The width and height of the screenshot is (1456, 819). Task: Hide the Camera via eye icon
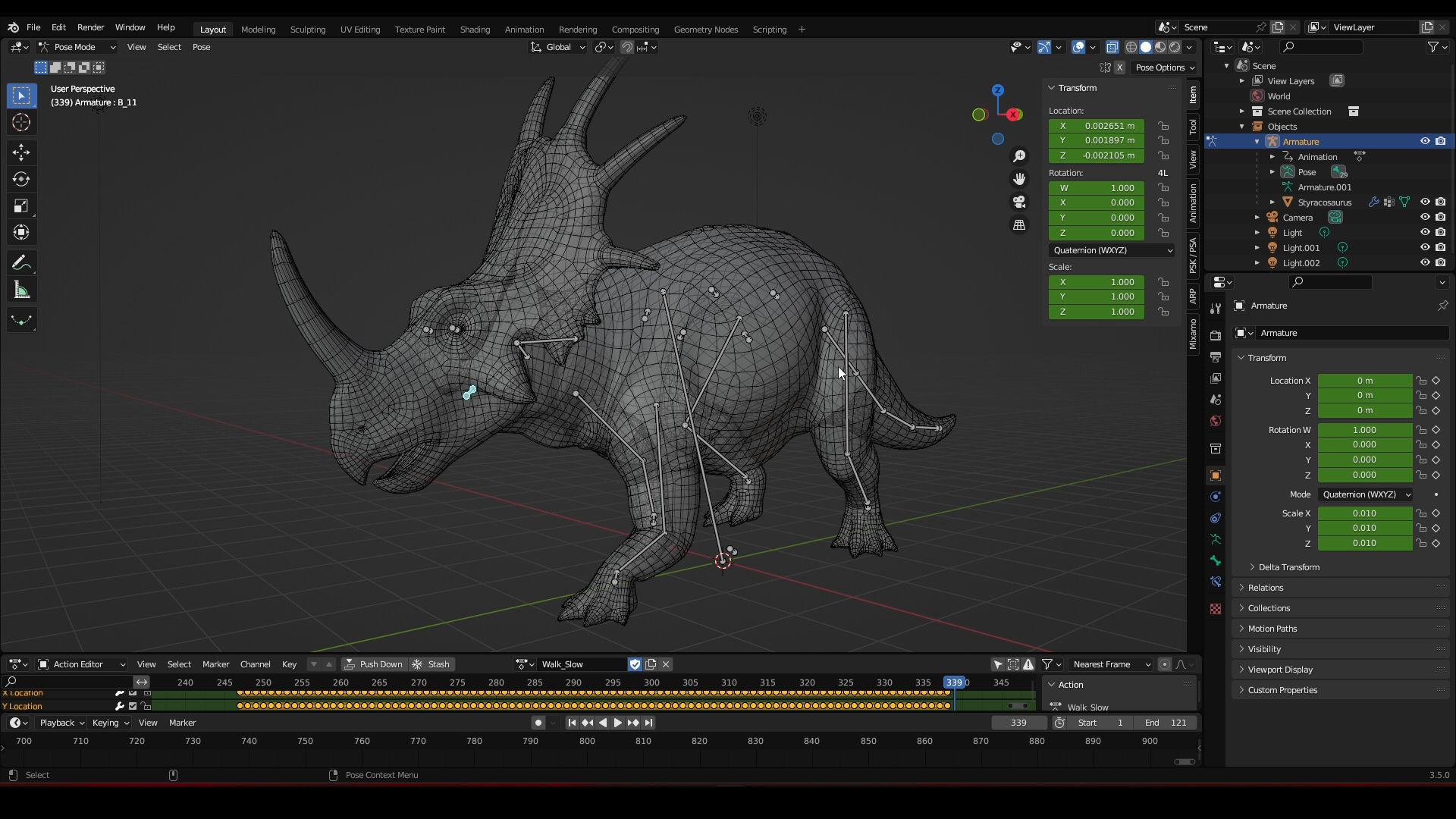point(1425,217)
